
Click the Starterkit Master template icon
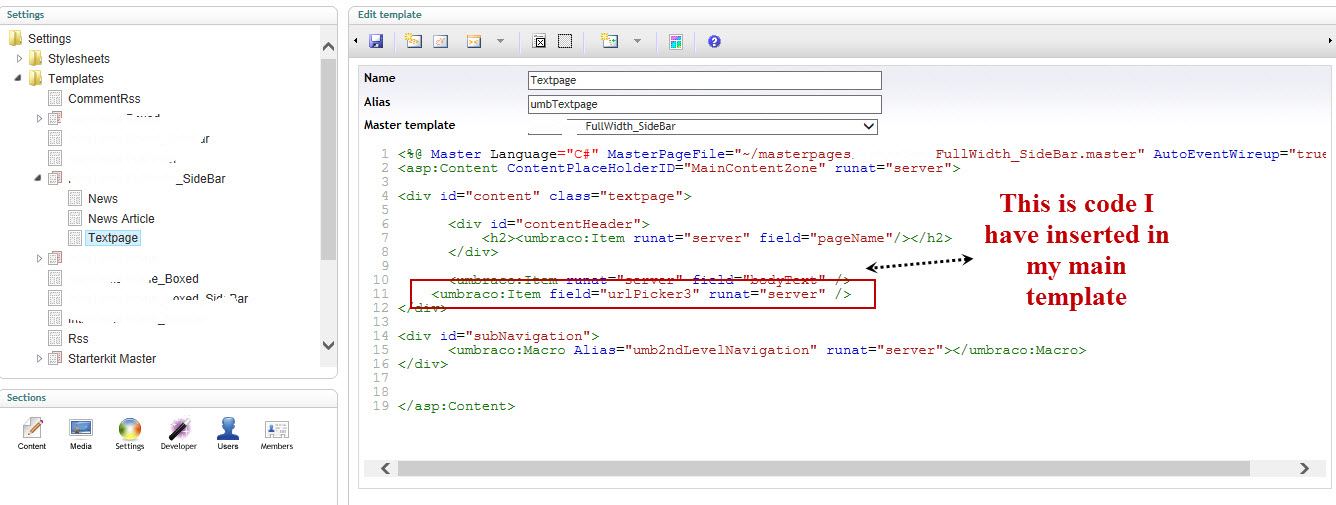coord(55,358)
